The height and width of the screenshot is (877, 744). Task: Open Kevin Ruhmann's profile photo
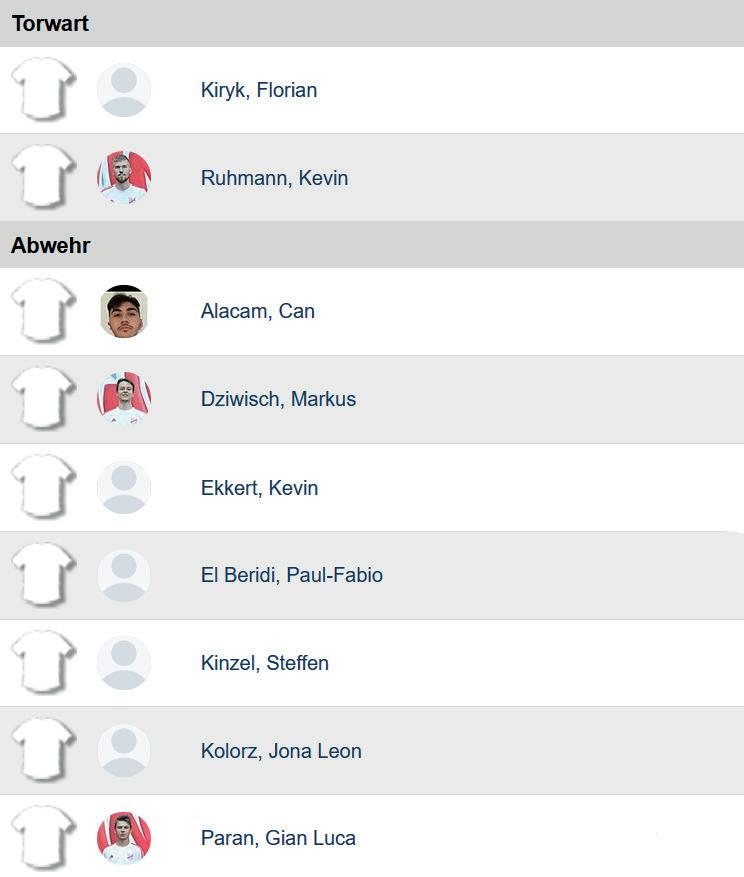(124, 177)
